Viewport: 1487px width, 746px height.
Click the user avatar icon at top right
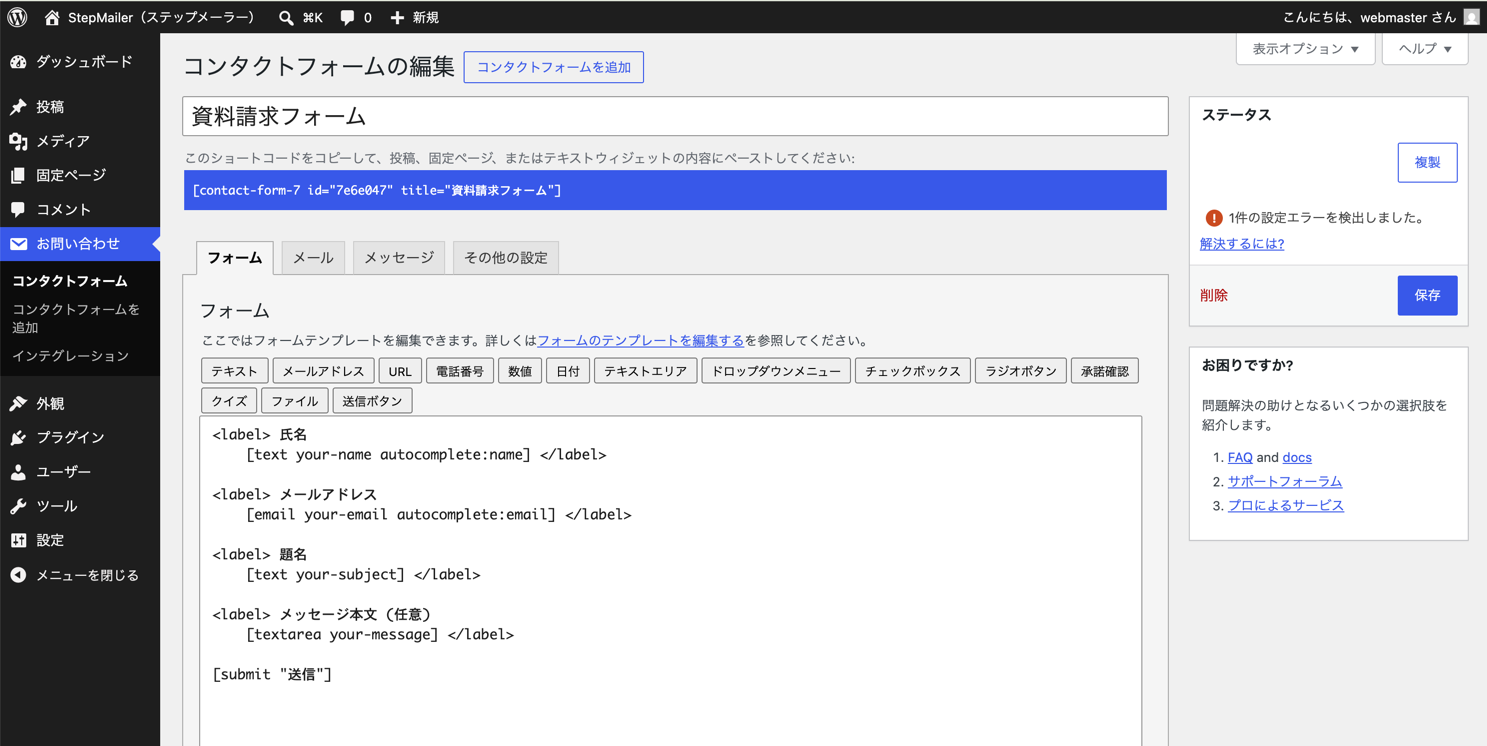pos(1471,17)
